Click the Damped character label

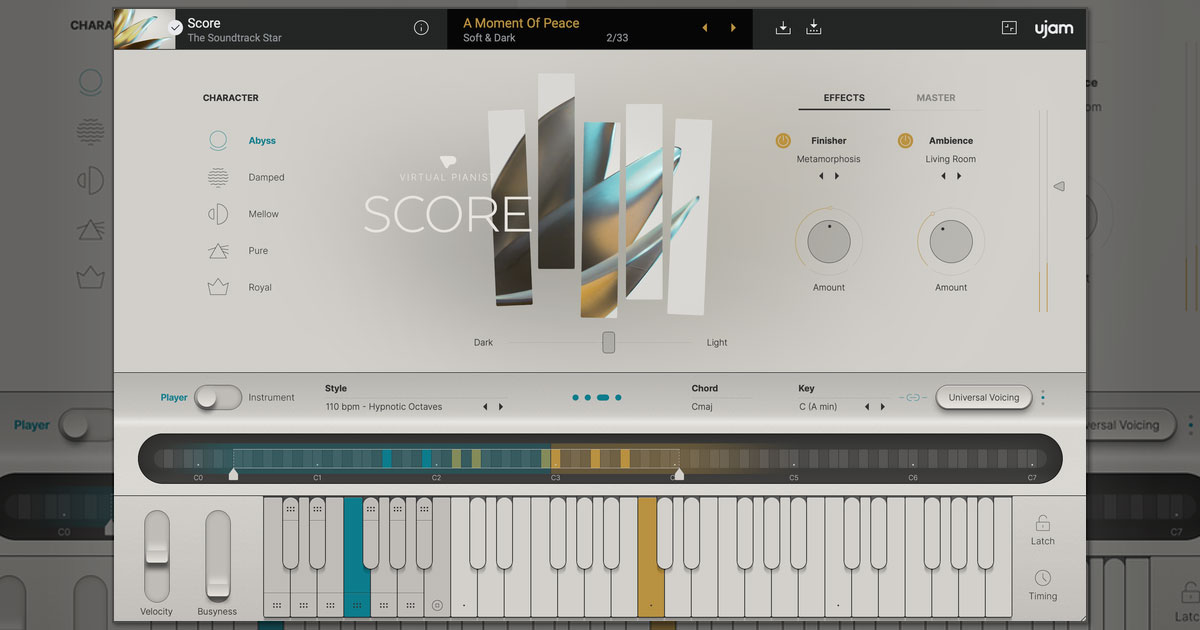click(x=266, y=178)
